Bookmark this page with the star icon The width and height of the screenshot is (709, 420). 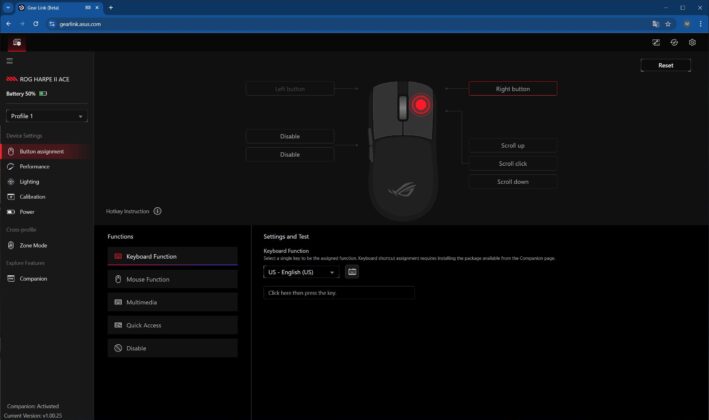coord(668,24)
